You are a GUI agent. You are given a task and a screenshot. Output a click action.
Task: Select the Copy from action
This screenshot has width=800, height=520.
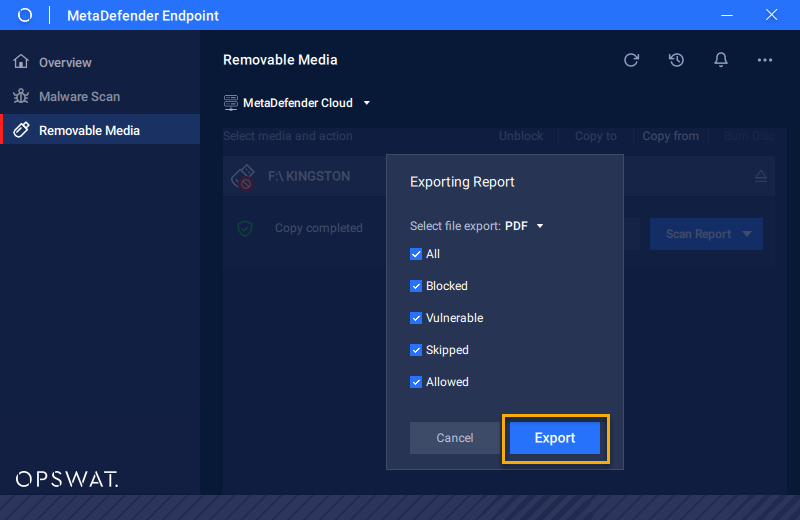670,136
